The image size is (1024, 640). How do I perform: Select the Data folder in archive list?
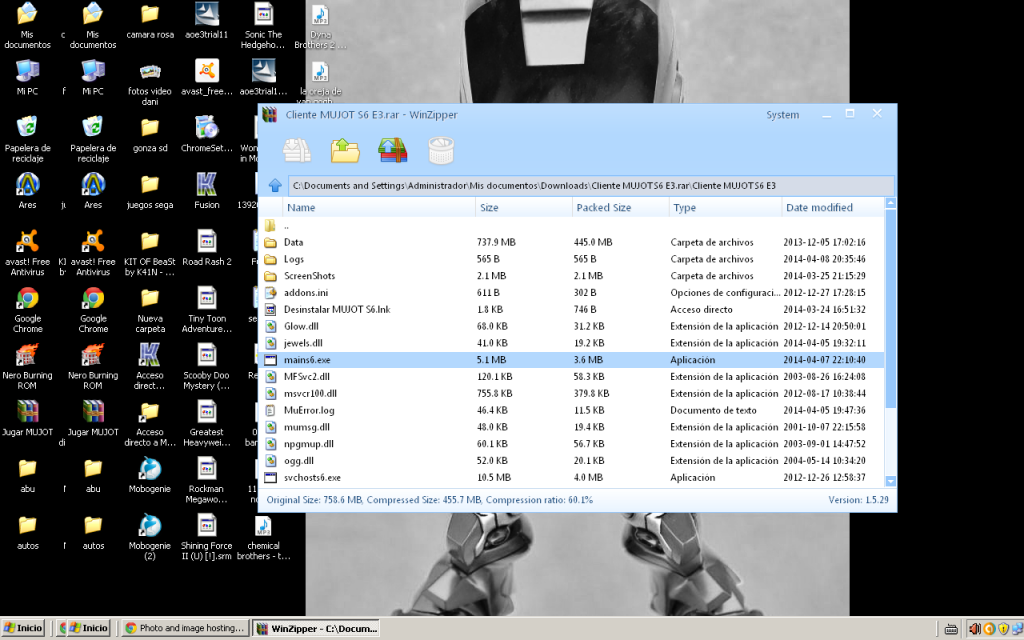293,242
